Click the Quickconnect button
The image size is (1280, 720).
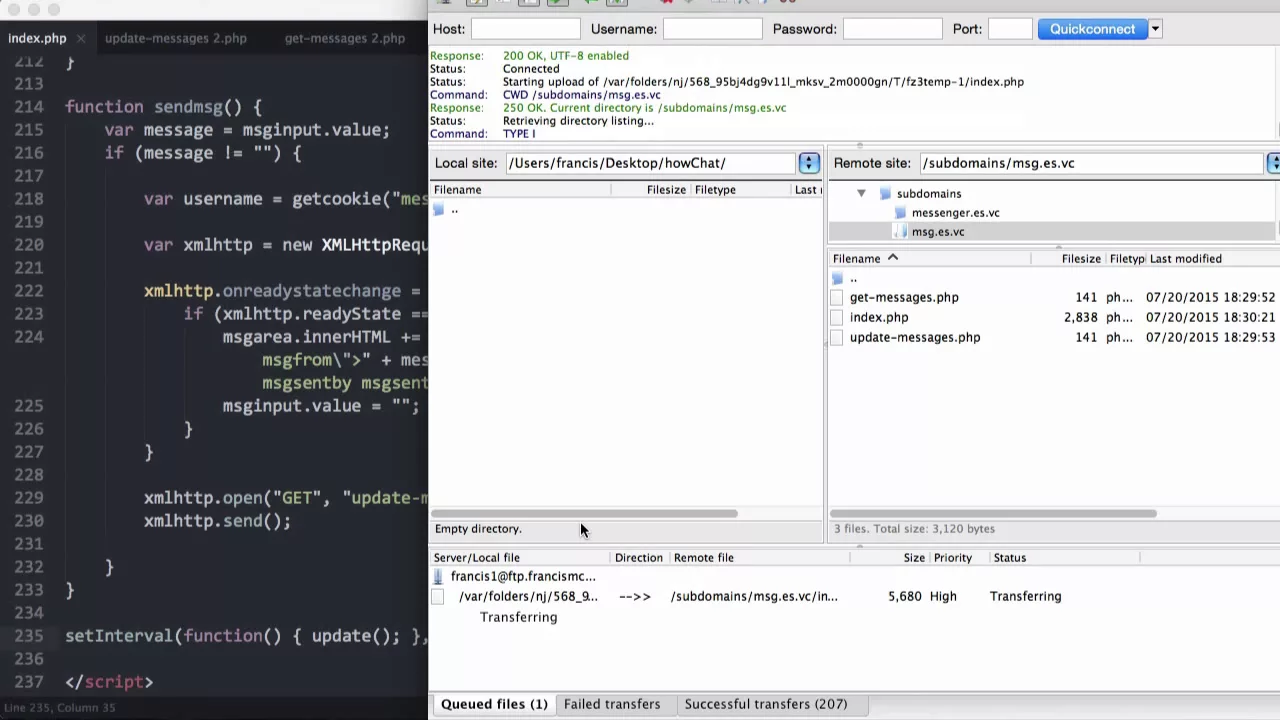click(1092, 29)
